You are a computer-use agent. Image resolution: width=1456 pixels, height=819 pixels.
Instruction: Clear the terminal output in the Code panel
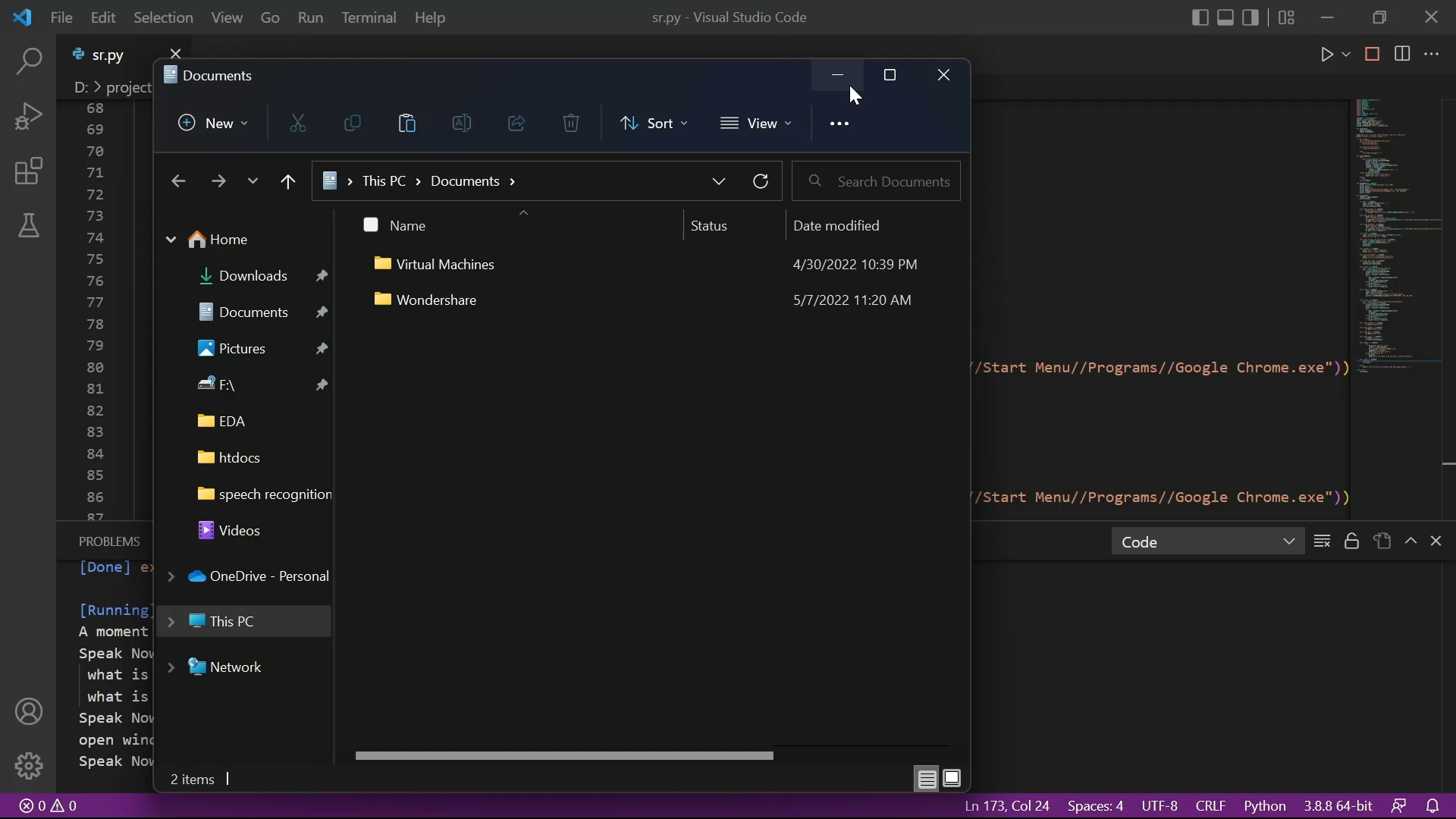[x=1323, y=541]
